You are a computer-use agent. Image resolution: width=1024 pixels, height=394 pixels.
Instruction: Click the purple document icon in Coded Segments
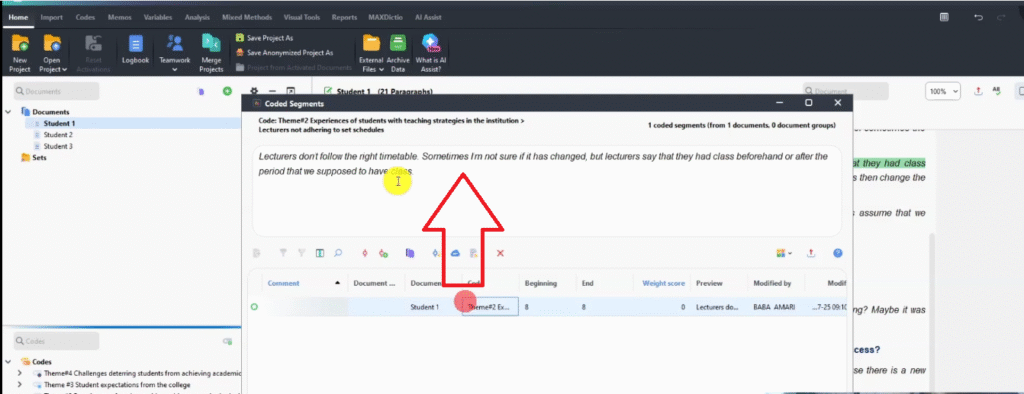coord(410,253)
